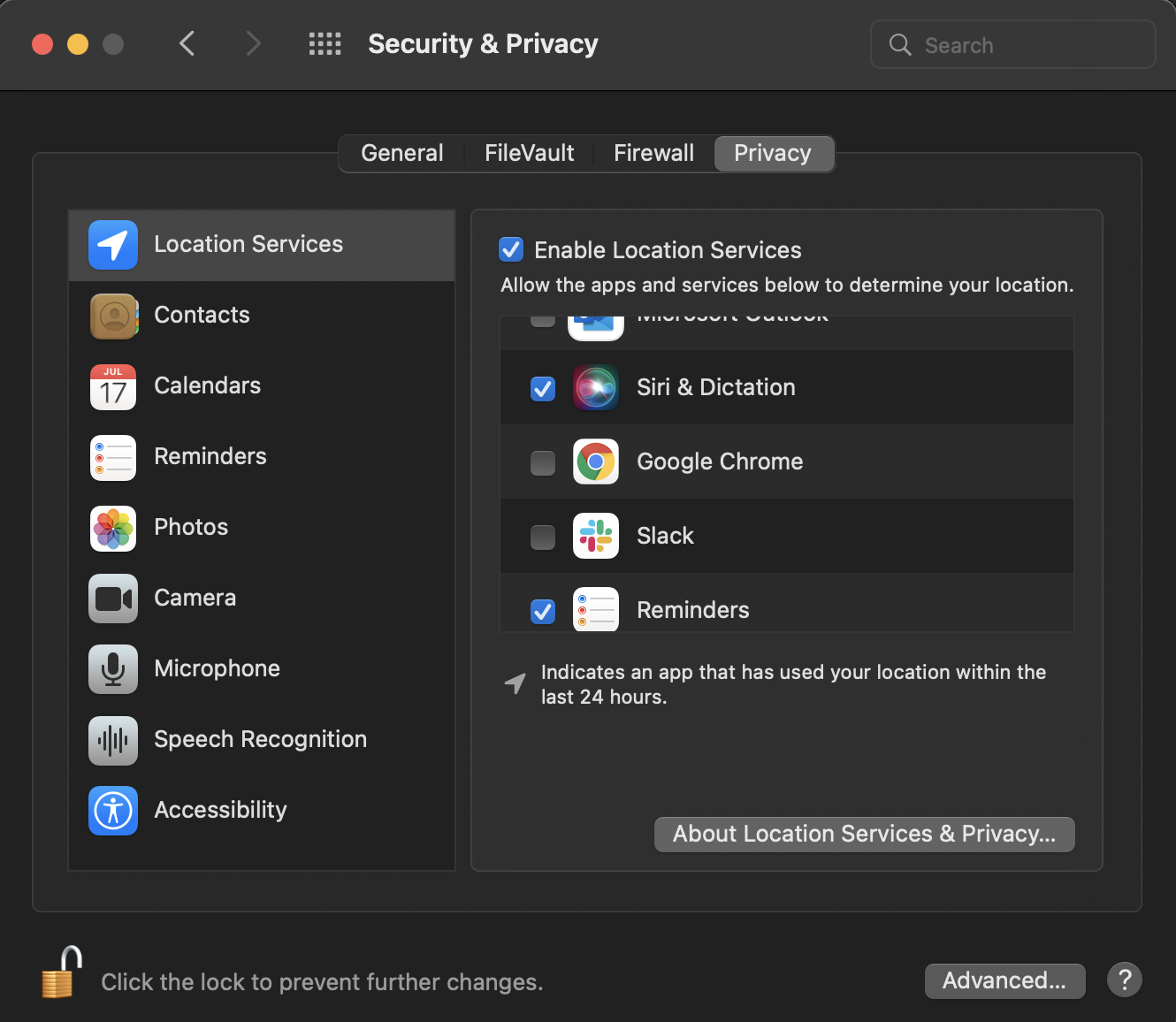The height and width of the screenshot is (1022, 1176).
Task: Choose the Photos flower icon
Action: click(113, 528)
